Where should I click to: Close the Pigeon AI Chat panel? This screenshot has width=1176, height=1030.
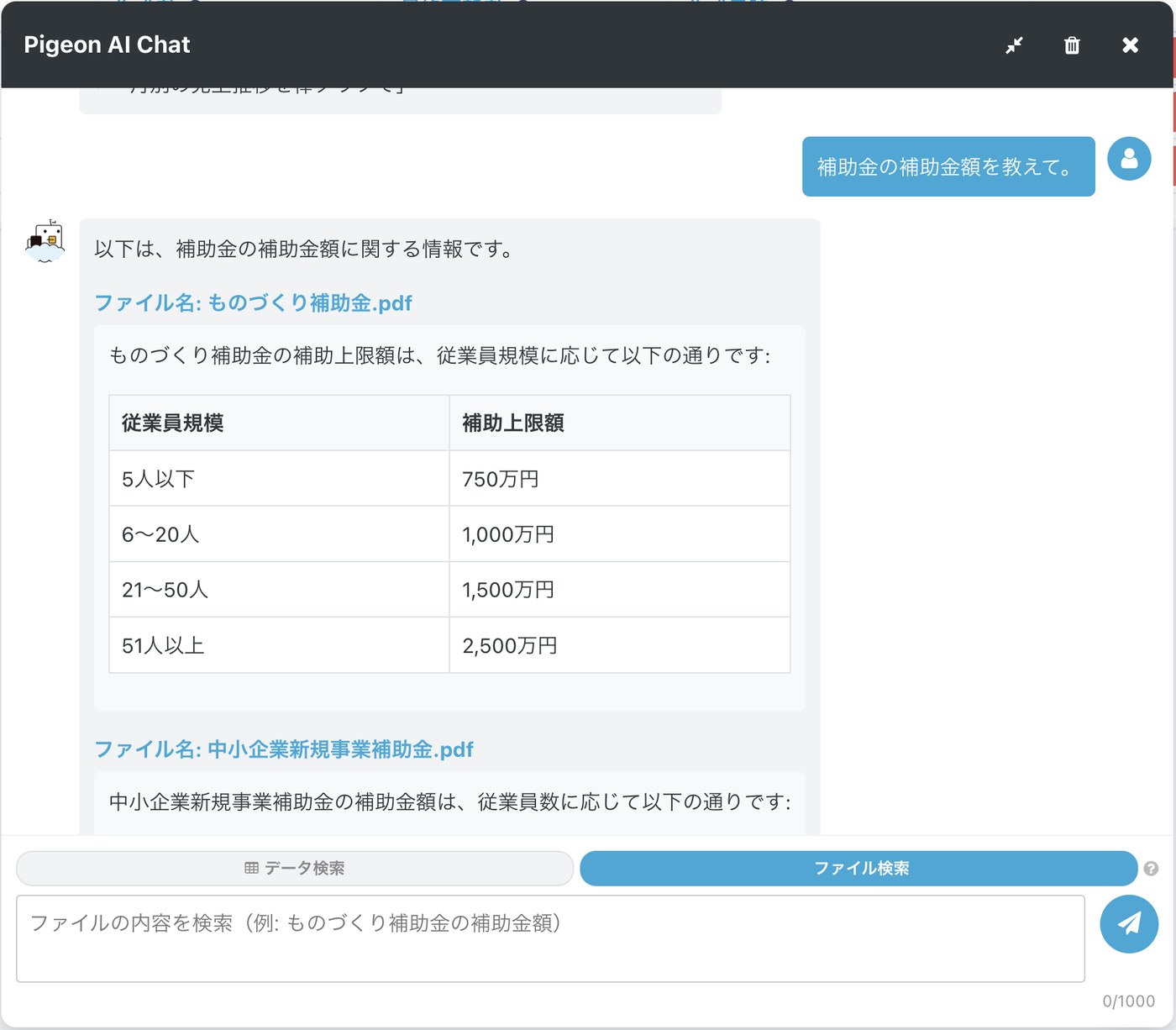coord(1131,45)
